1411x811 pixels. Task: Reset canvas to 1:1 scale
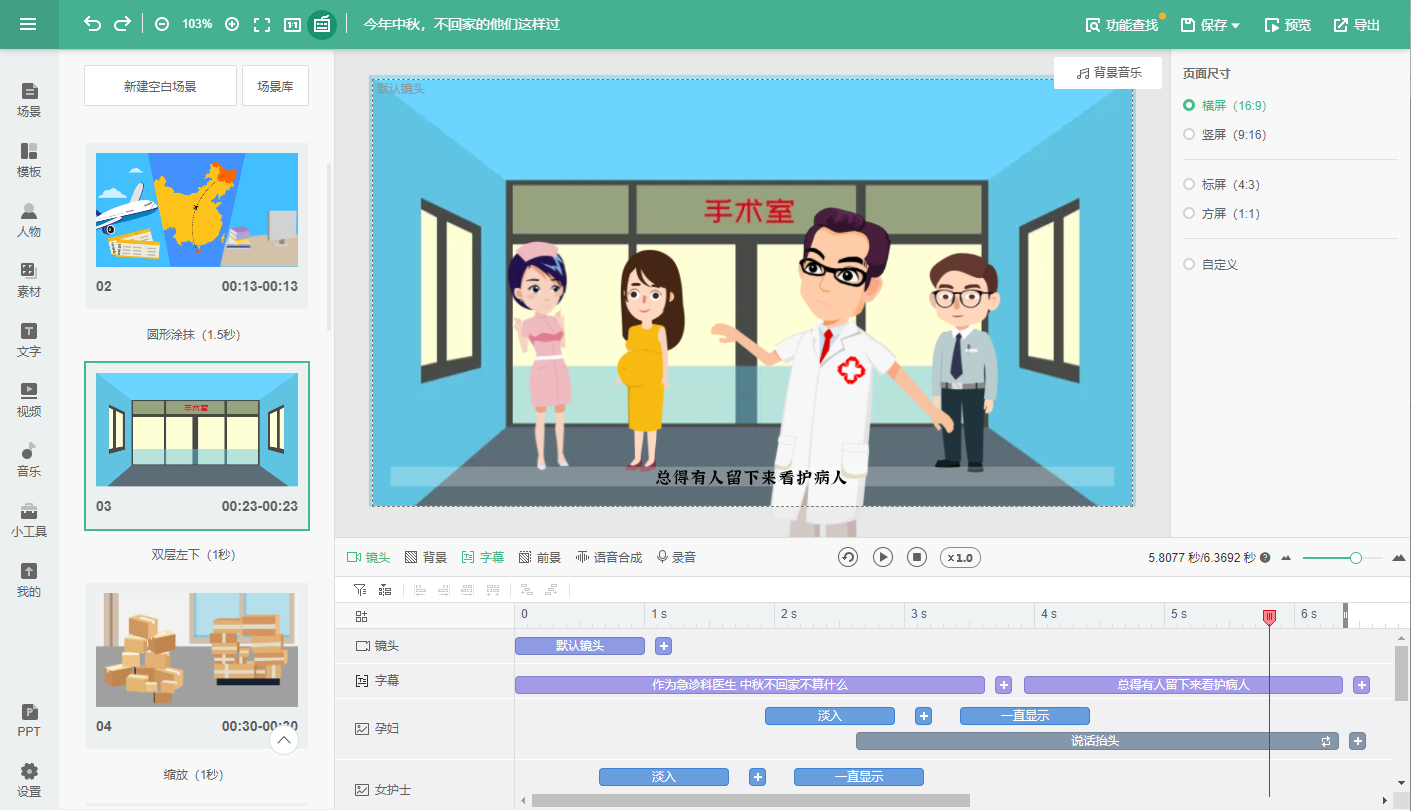click(x=292, y=24)
